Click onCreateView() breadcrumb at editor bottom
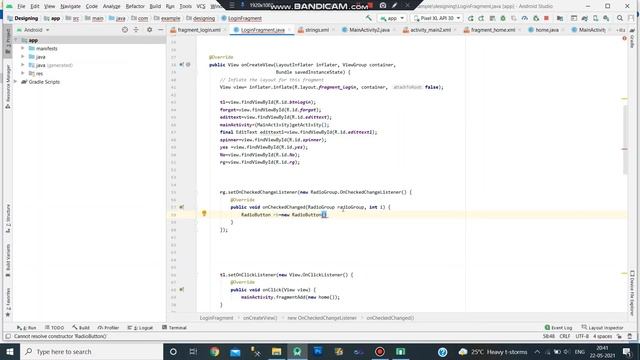This screenshot has height=360, width=640. click(260, 318)
